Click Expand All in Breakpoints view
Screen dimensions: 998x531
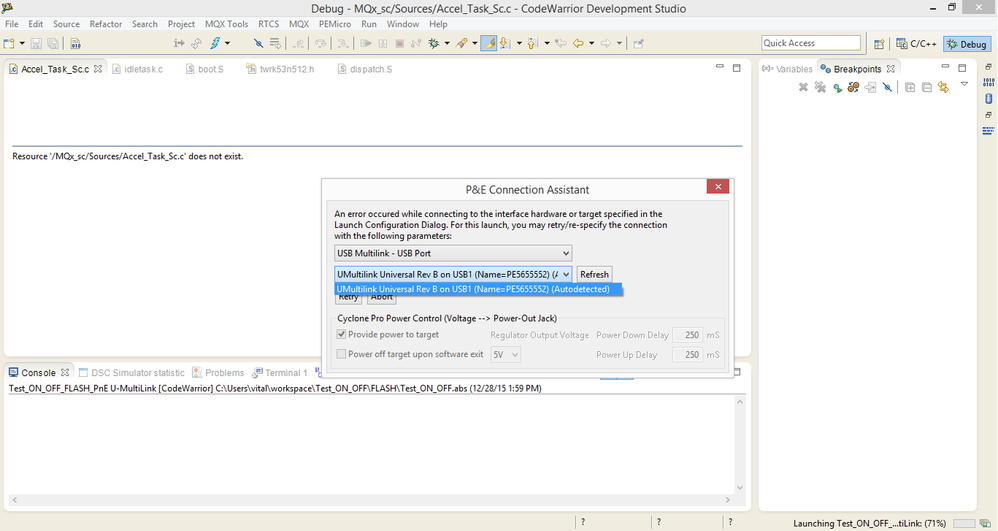pos(910,87)
